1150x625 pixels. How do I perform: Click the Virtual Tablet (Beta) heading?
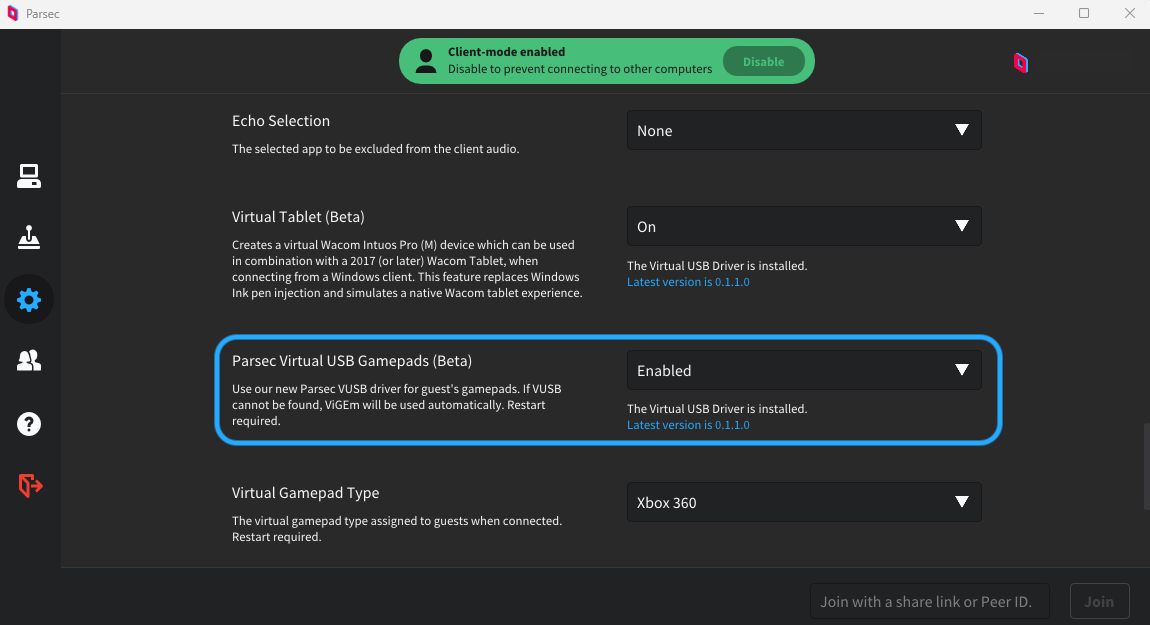point(298,216)
